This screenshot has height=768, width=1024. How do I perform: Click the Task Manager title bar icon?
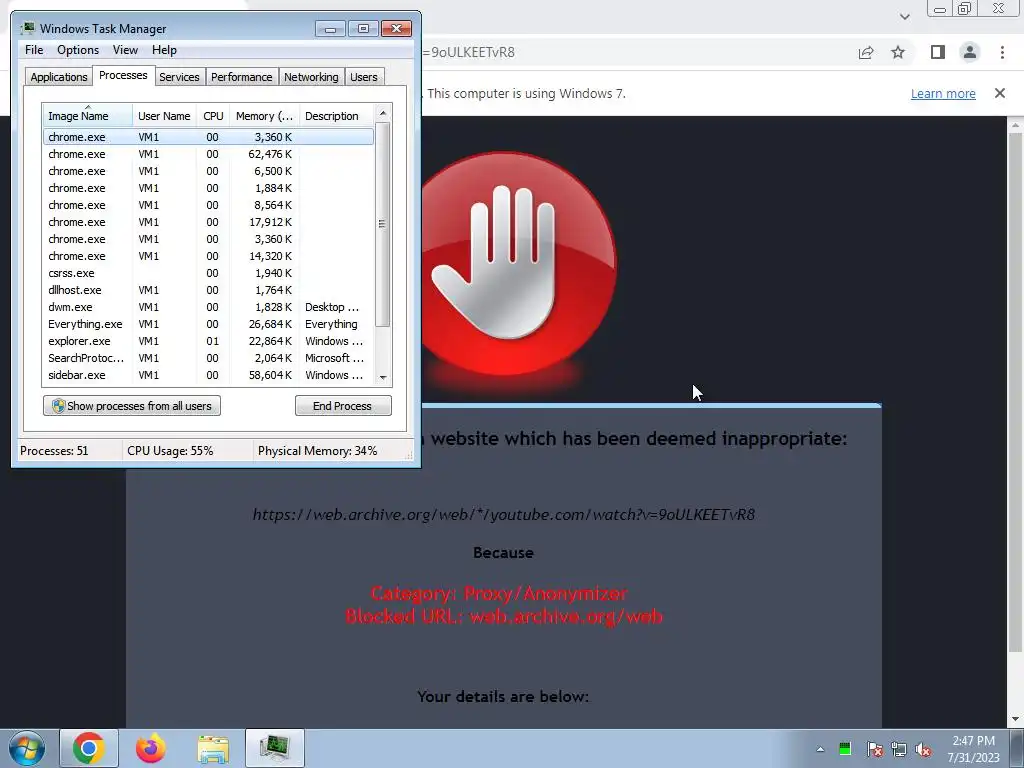point(27,29)
